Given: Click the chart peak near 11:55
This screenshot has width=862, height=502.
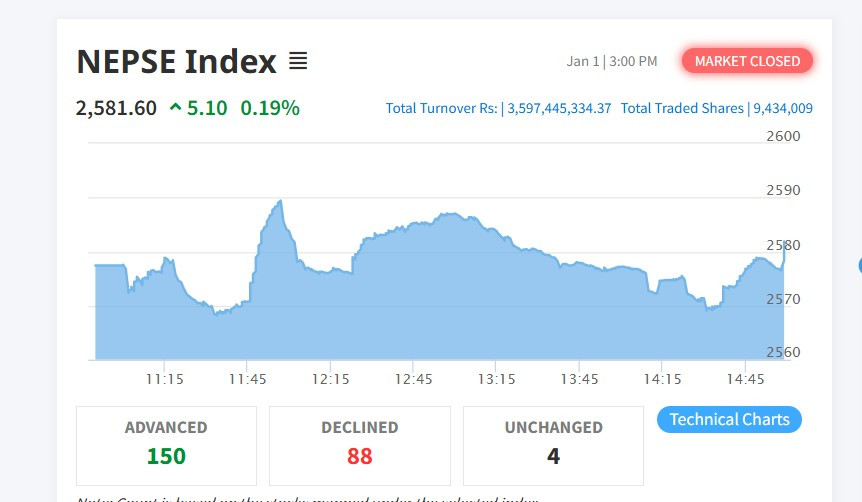Looking at the screenshot, I should (x=280, y=202).
